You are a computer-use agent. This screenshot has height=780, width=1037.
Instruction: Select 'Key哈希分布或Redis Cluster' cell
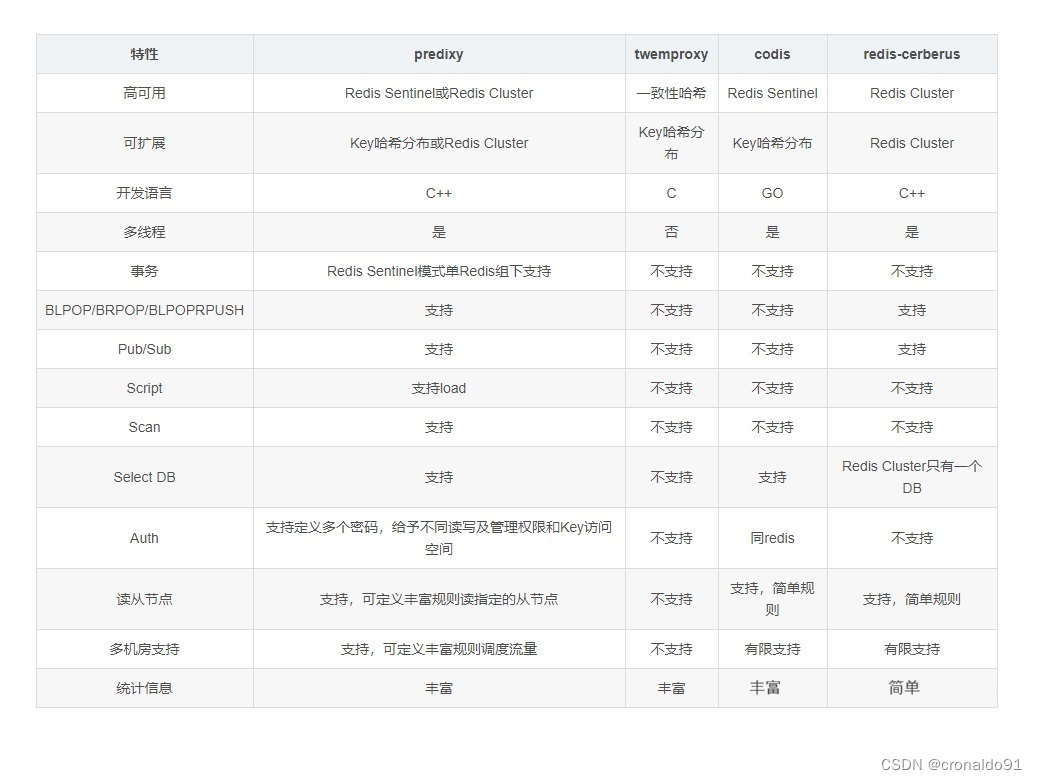[x=438, y=143]
